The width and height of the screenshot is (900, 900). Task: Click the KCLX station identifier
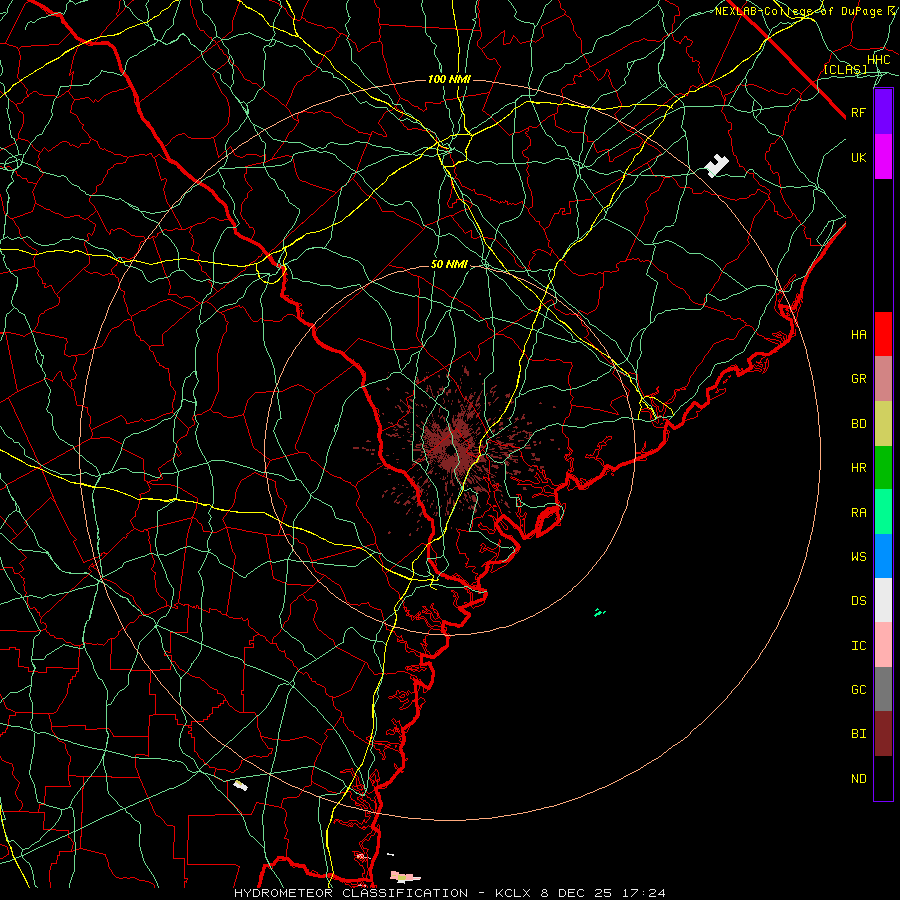[513, 893]
